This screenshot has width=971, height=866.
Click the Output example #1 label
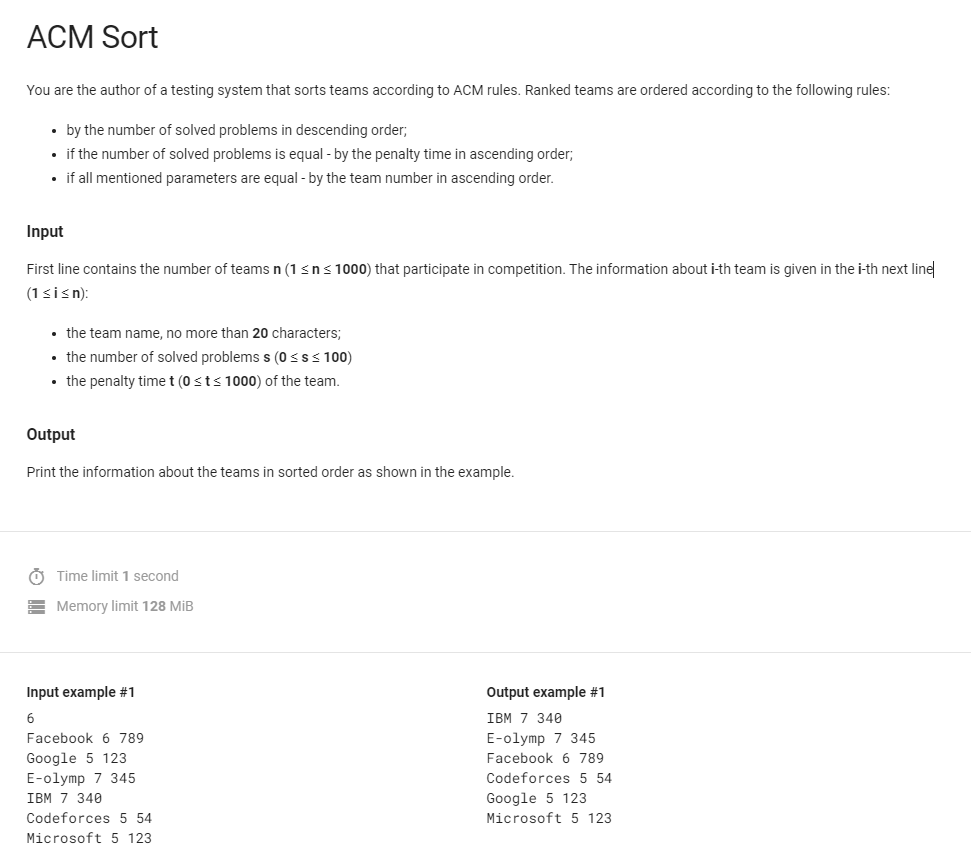pos(546,692)
